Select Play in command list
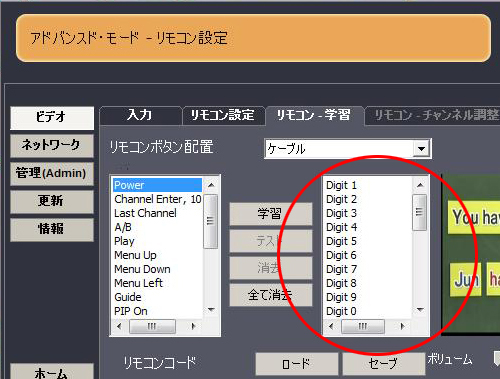 (158, 241)
